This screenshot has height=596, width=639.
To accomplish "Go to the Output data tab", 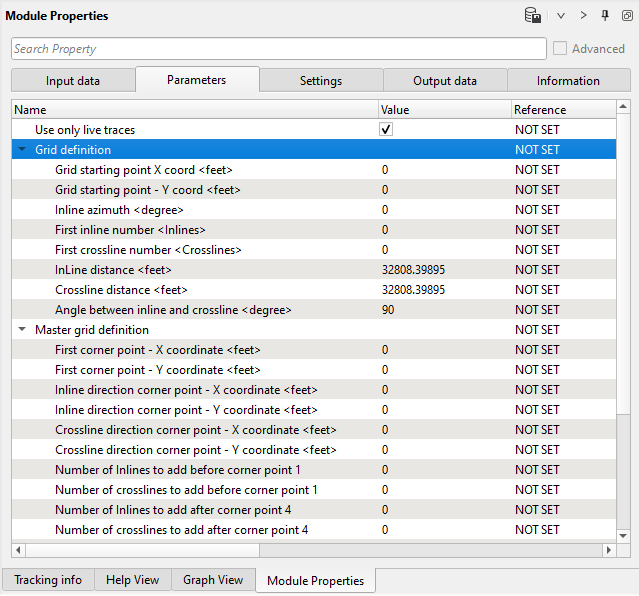I will click(445, 81).
